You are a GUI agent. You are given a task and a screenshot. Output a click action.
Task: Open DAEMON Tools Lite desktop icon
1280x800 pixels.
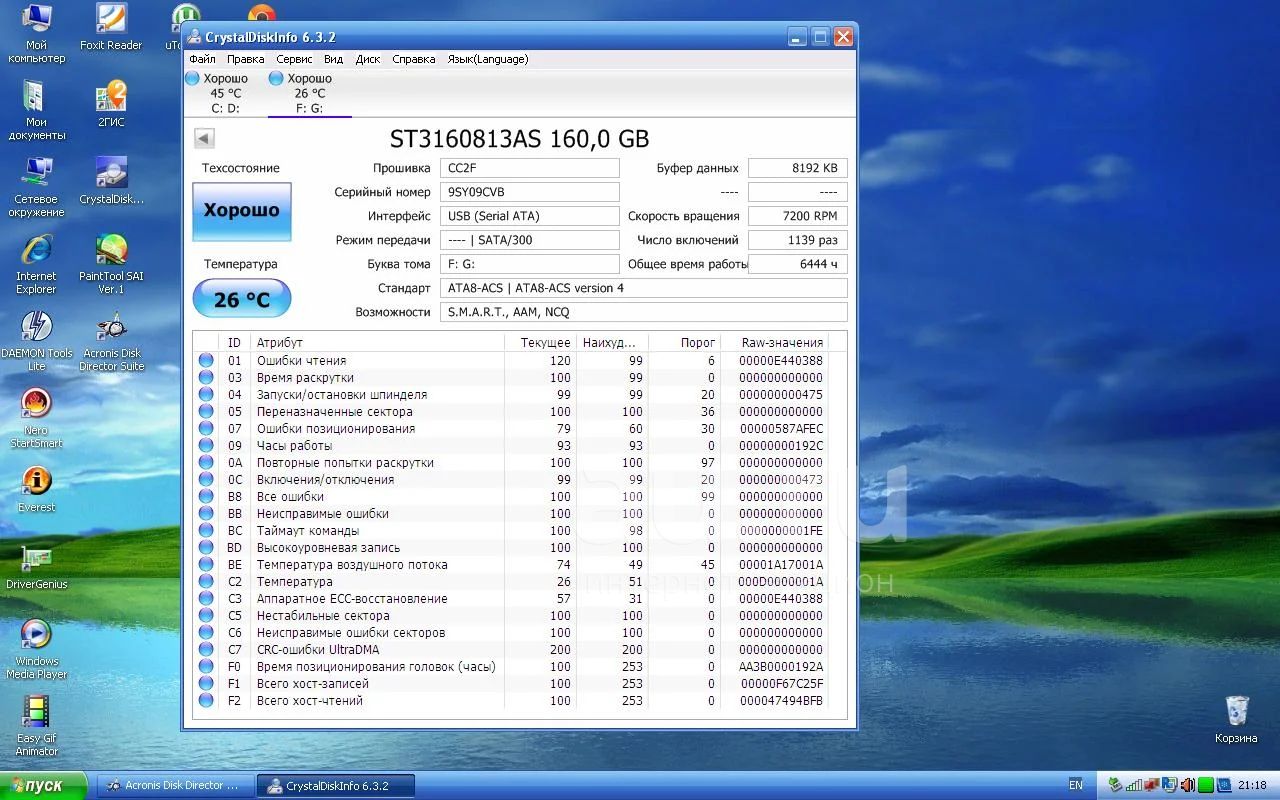tap(36, 342)
